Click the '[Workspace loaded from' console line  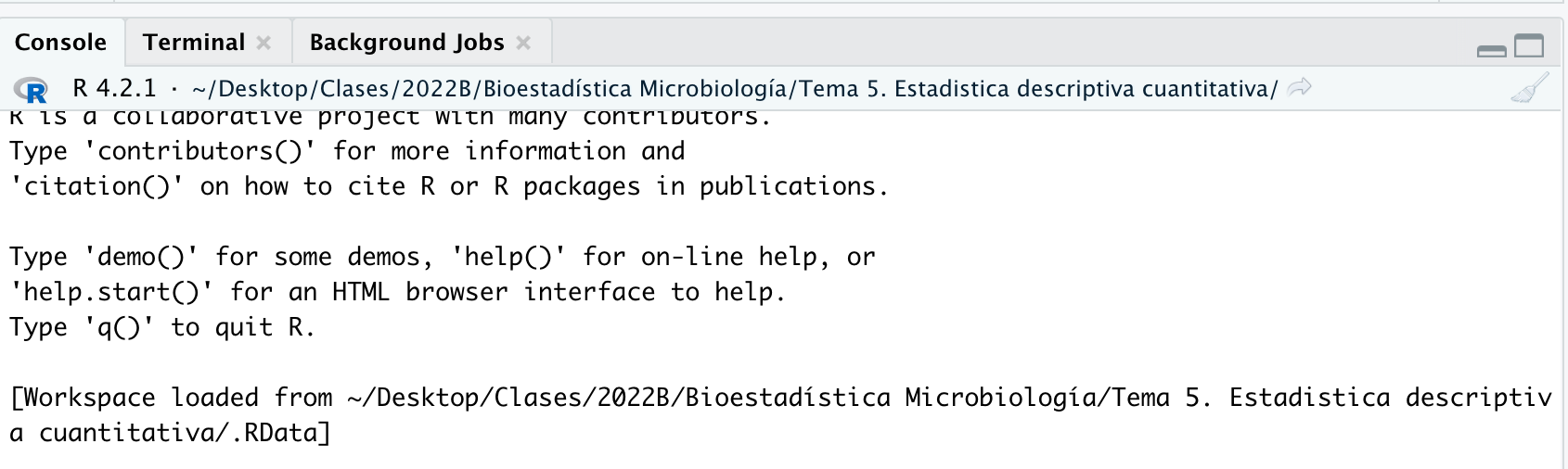(172, 398)
